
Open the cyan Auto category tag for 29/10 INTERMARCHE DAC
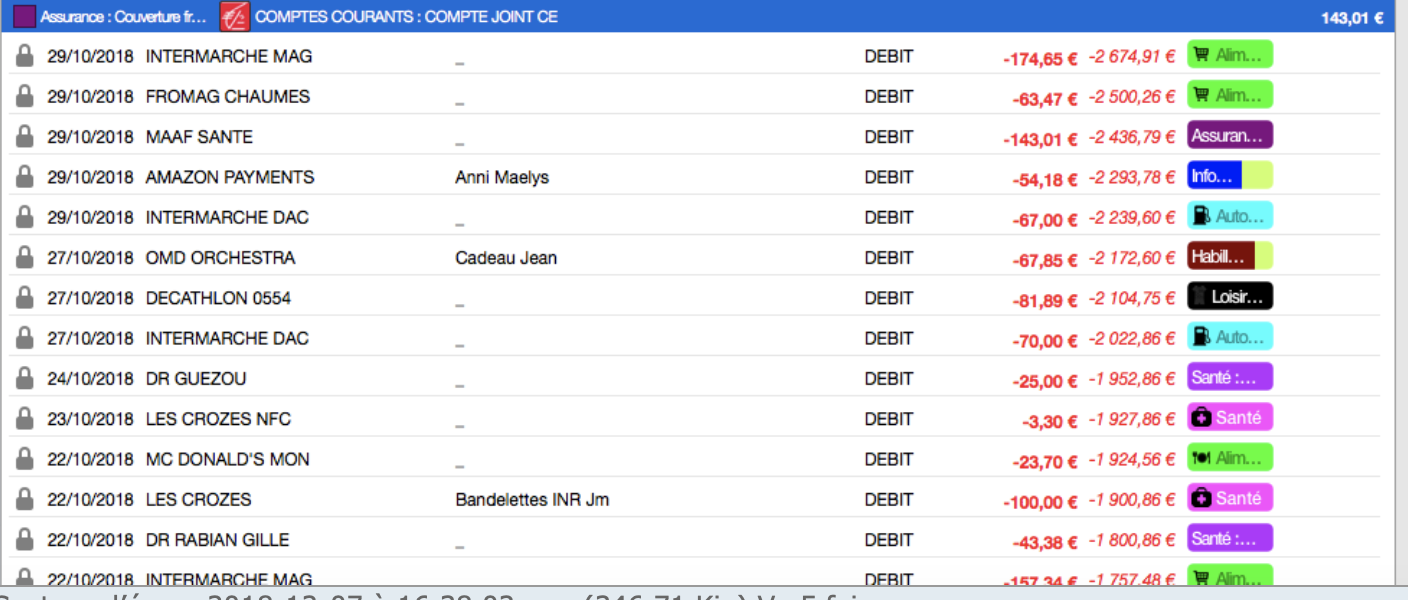tap(1229, 216)
